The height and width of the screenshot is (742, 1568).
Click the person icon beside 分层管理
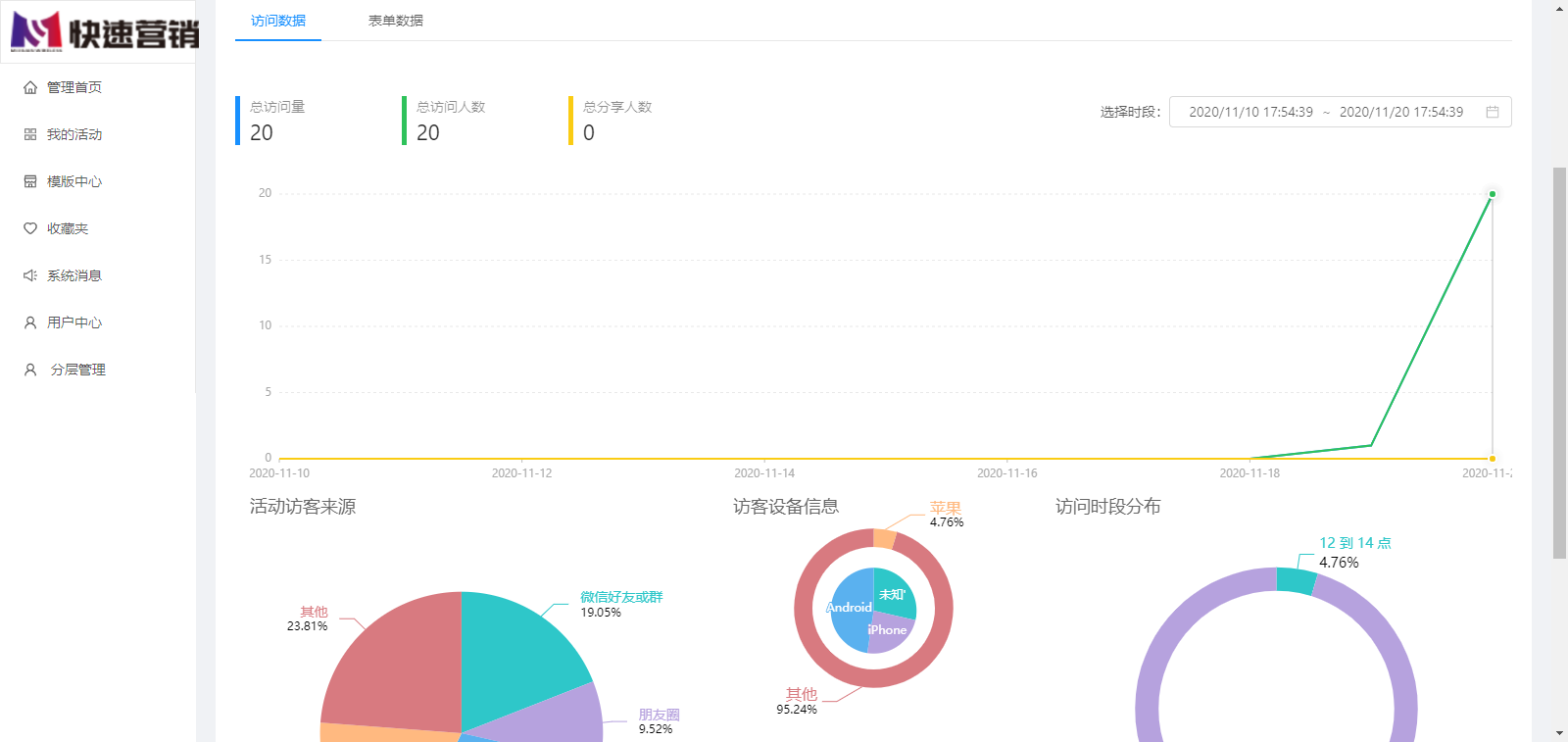click(x=30, y=370)
